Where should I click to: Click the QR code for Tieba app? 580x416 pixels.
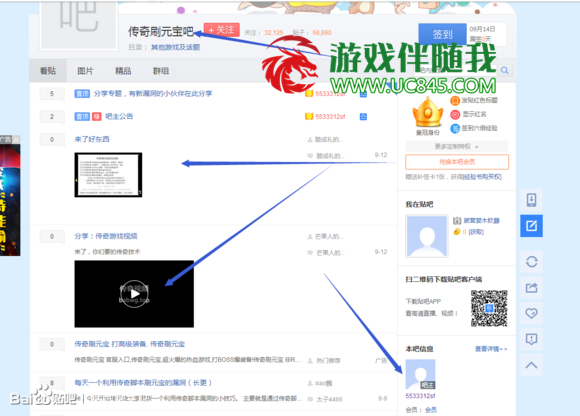click(x=489, y=308)
